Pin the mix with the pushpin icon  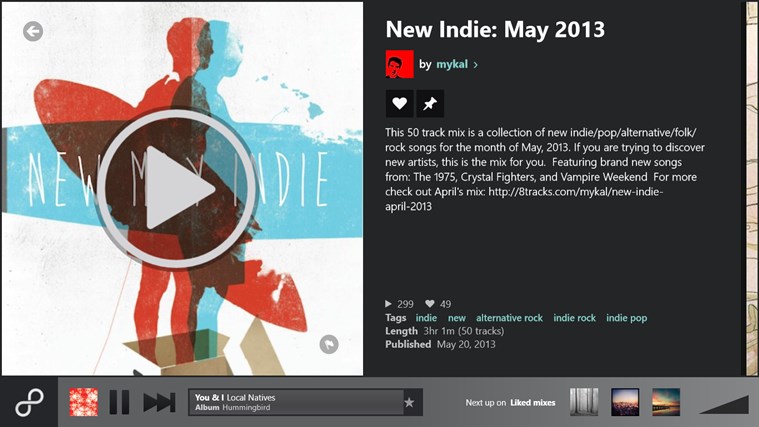click(430, 103)
